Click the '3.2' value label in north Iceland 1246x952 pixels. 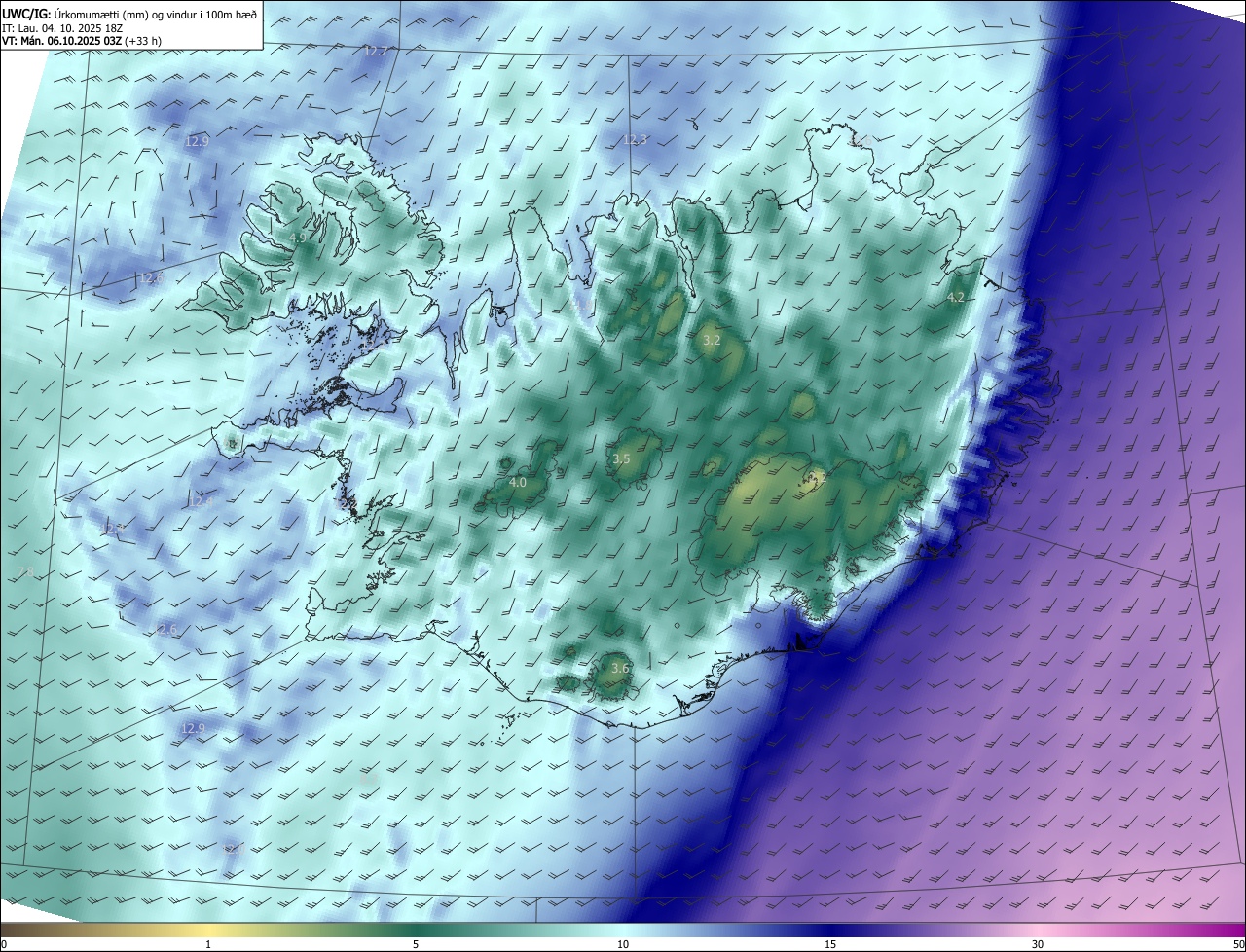click(x=712, y=340)
